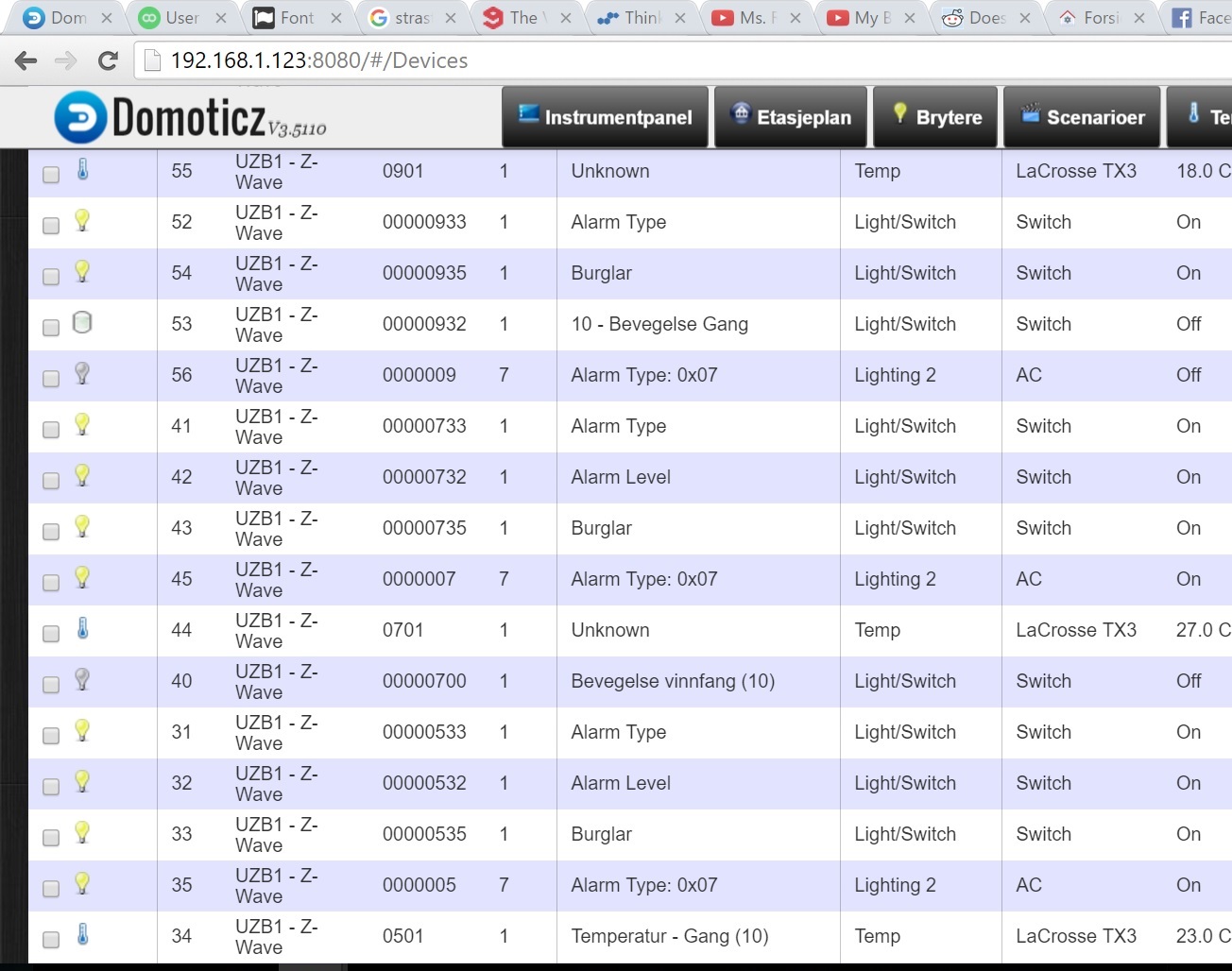
Task: Check the box for device 45
Action: point(51,583)
